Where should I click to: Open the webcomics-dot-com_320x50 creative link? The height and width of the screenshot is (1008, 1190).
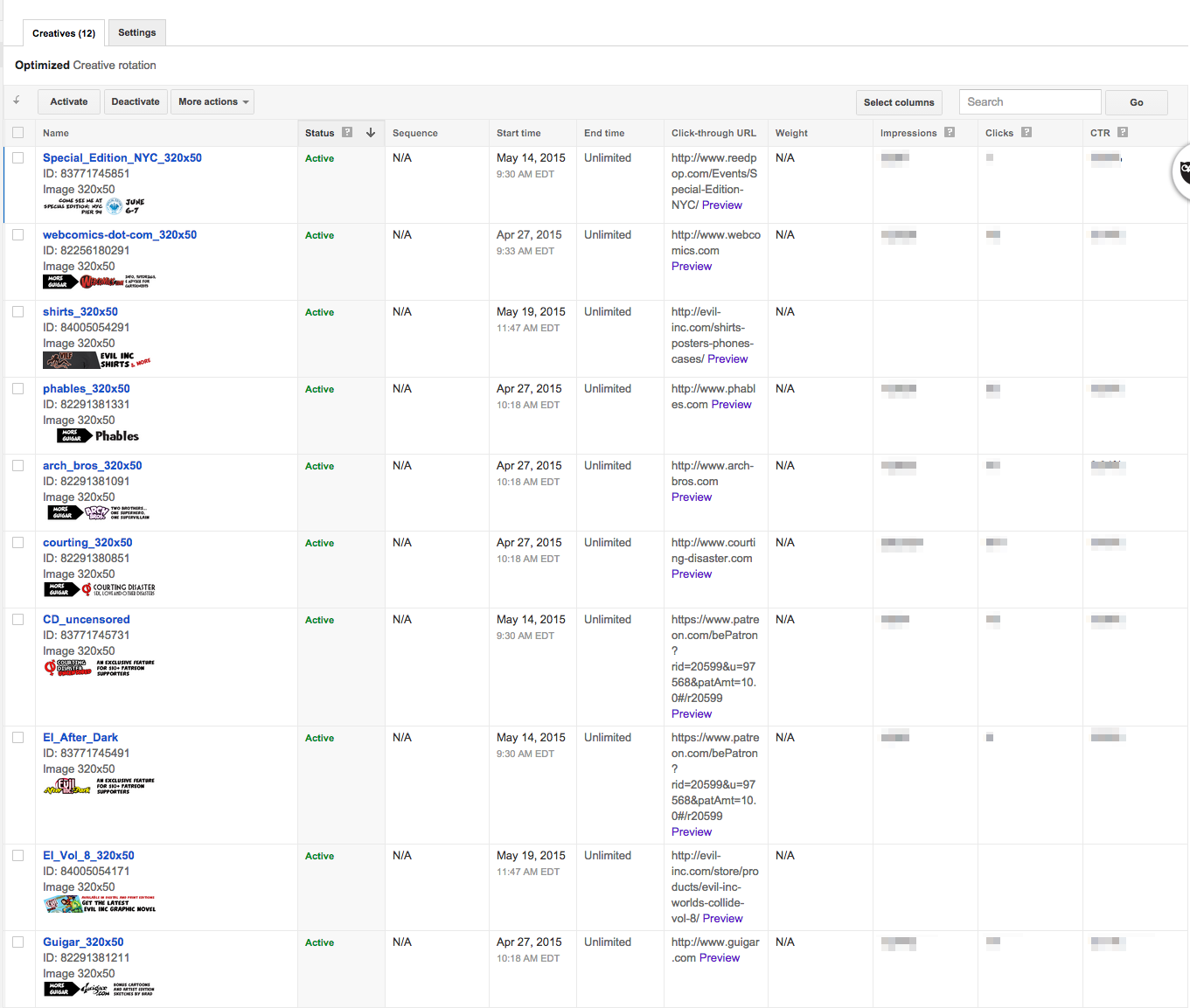(120, 235)
